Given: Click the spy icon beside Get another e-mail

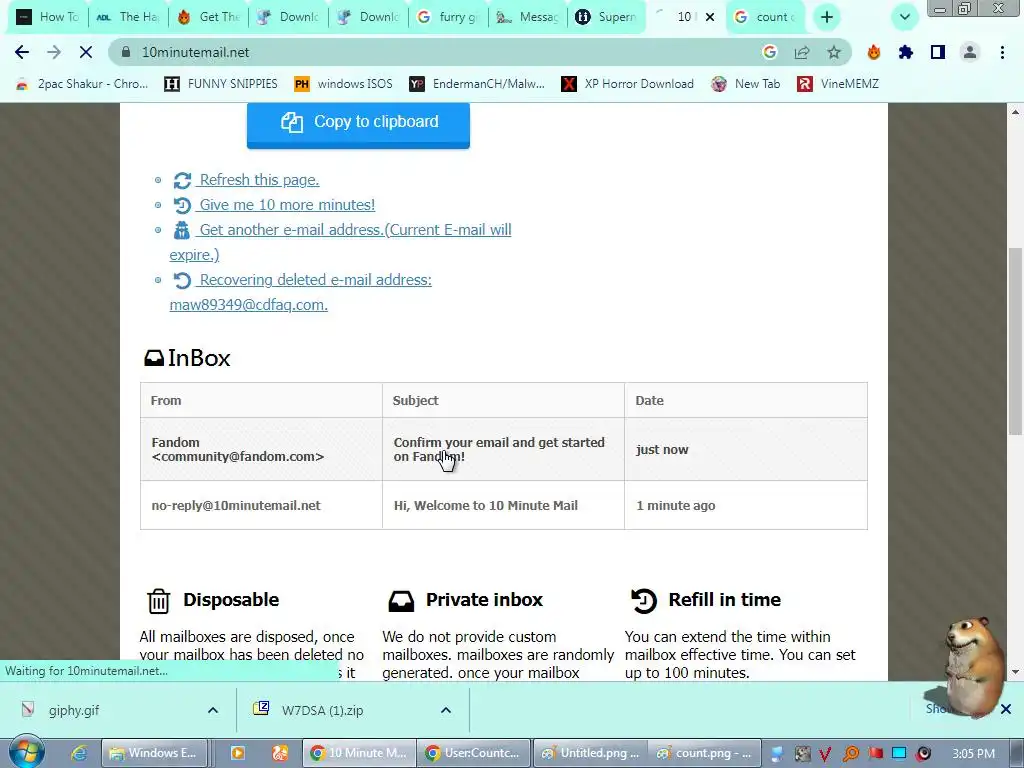Looking at the screenshot, I should point(182,230).
